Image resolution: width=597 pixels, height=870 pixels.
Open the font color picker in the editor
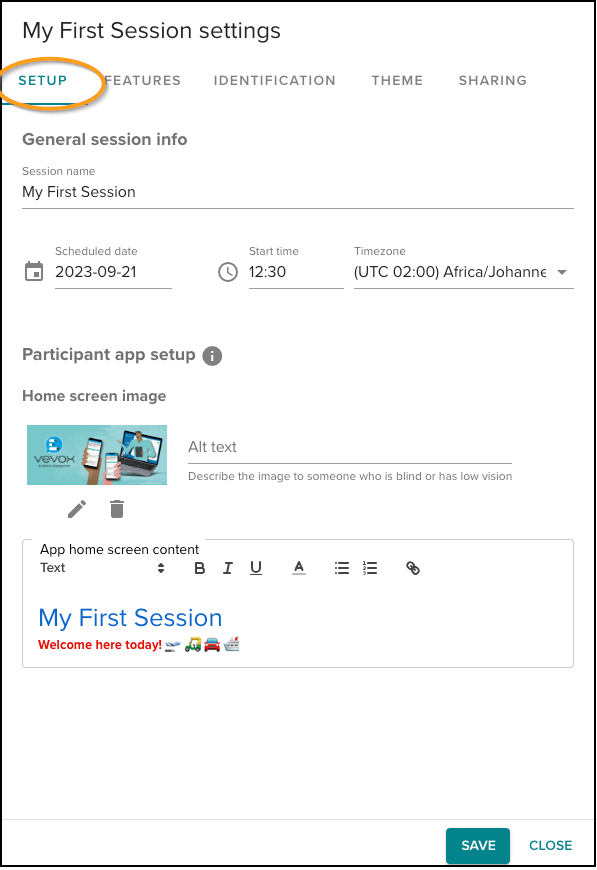click(x=298, y=567)
